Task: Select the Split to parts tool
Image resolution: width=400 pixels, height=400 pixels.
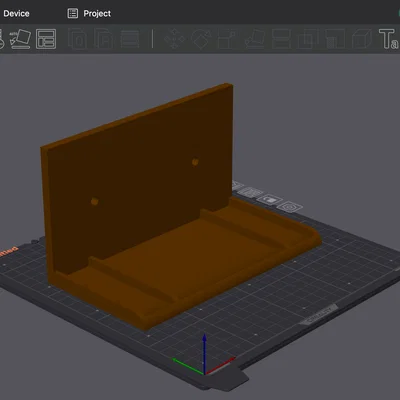Action: (104, 39)
